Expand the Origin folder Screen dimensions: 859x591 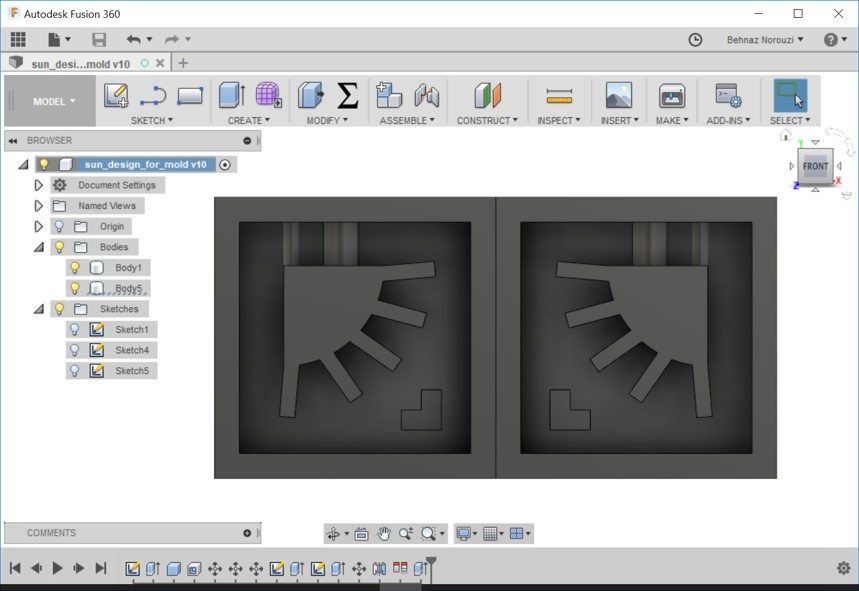(38, 226)
